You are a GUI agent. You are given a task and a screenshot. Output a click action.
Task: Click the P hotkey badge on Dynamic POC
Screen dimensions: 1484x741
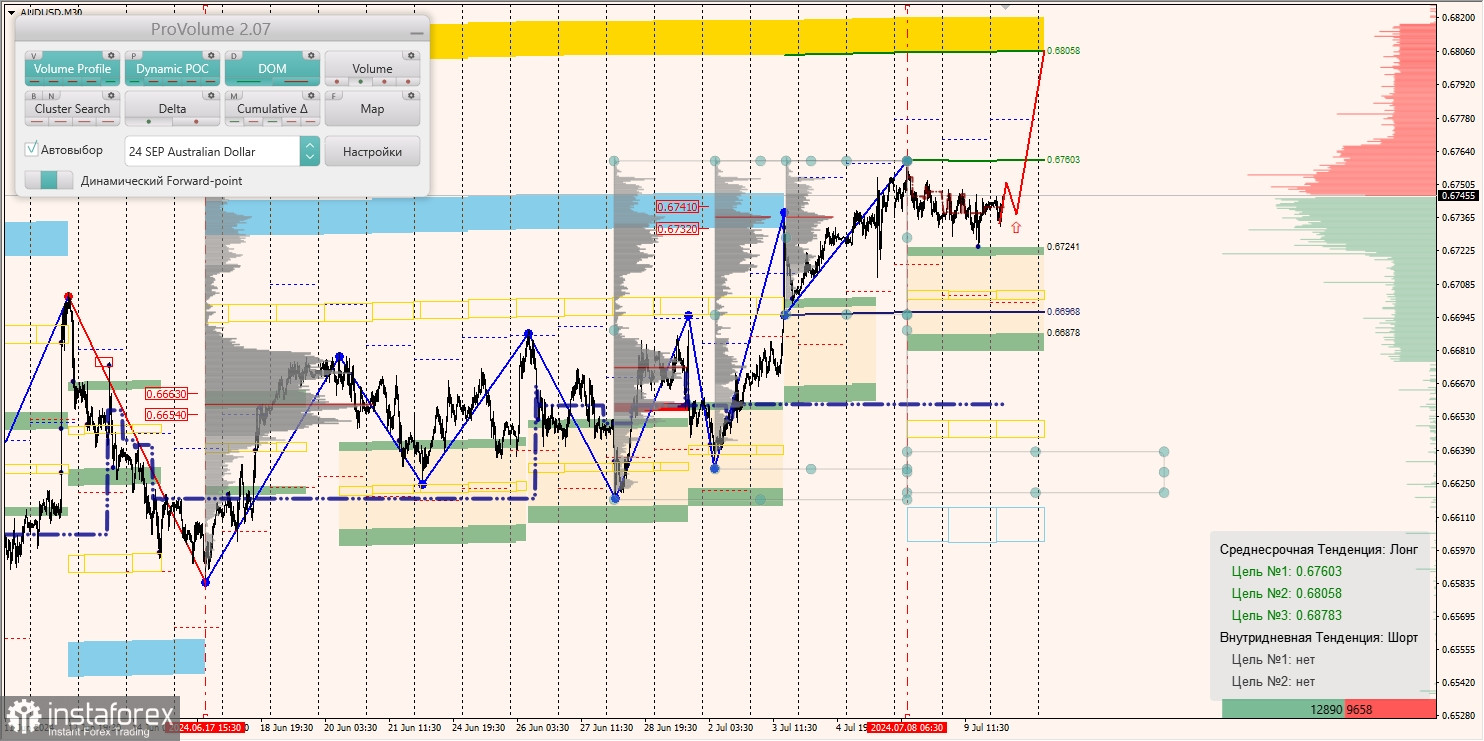(x=133, y=56)
